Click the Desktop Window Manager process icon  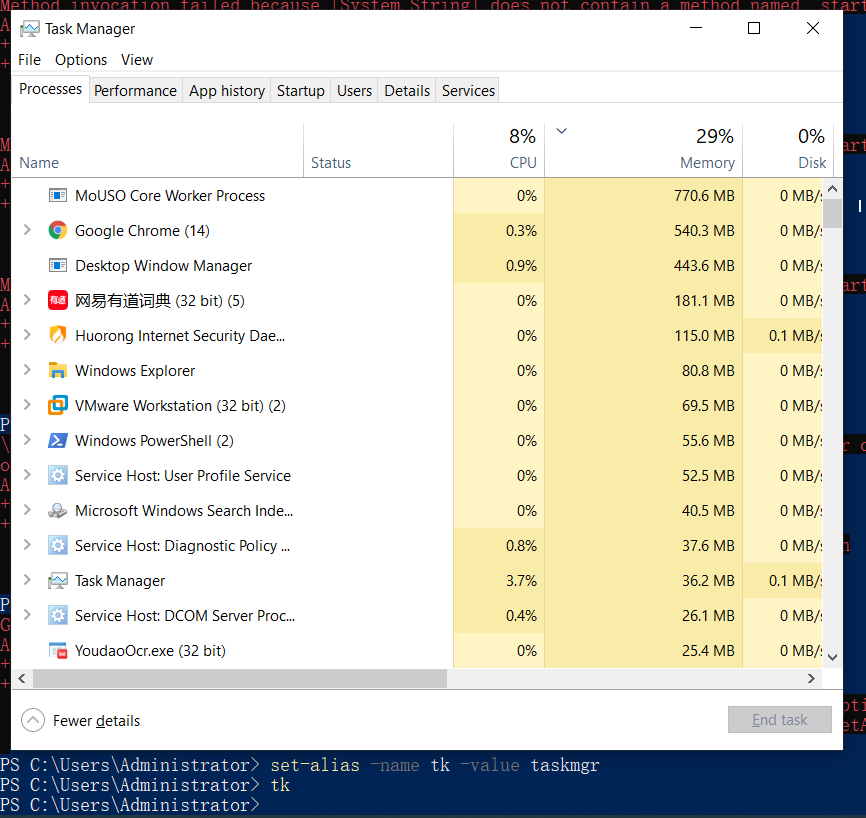pos(57,265)
